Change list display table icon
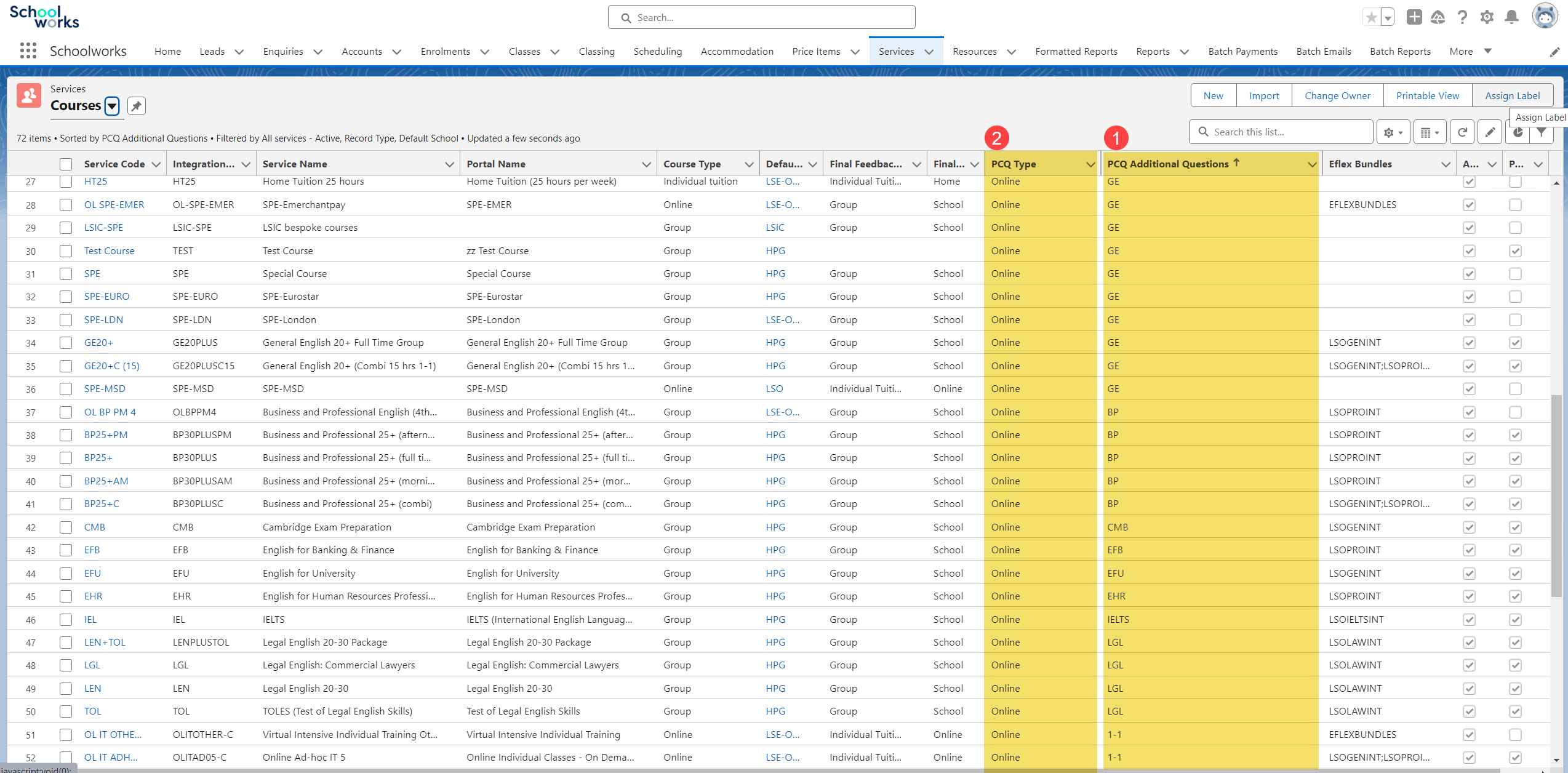 point(1430,132)
